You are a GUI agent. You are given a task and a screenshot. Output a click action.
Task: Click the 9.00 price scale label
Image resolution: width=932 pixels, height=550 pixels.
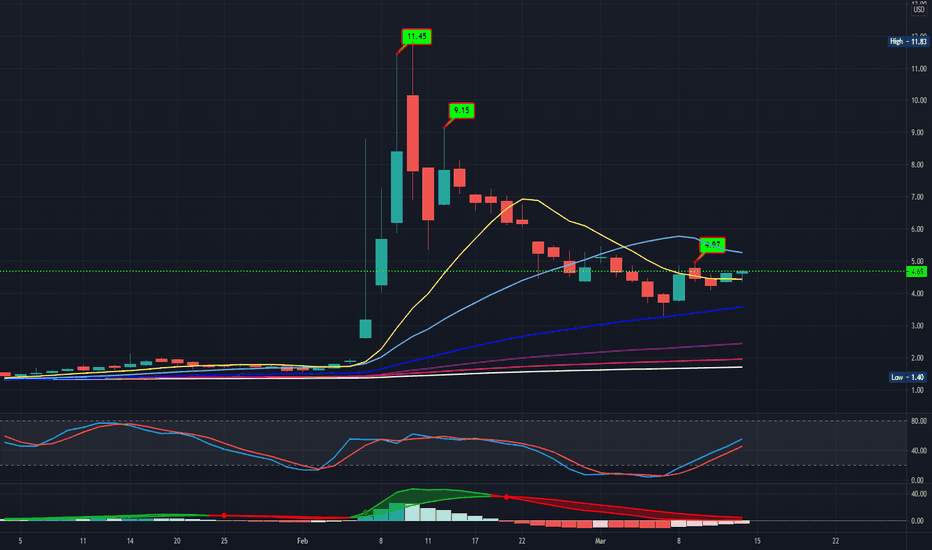click(x=918, y=133)
